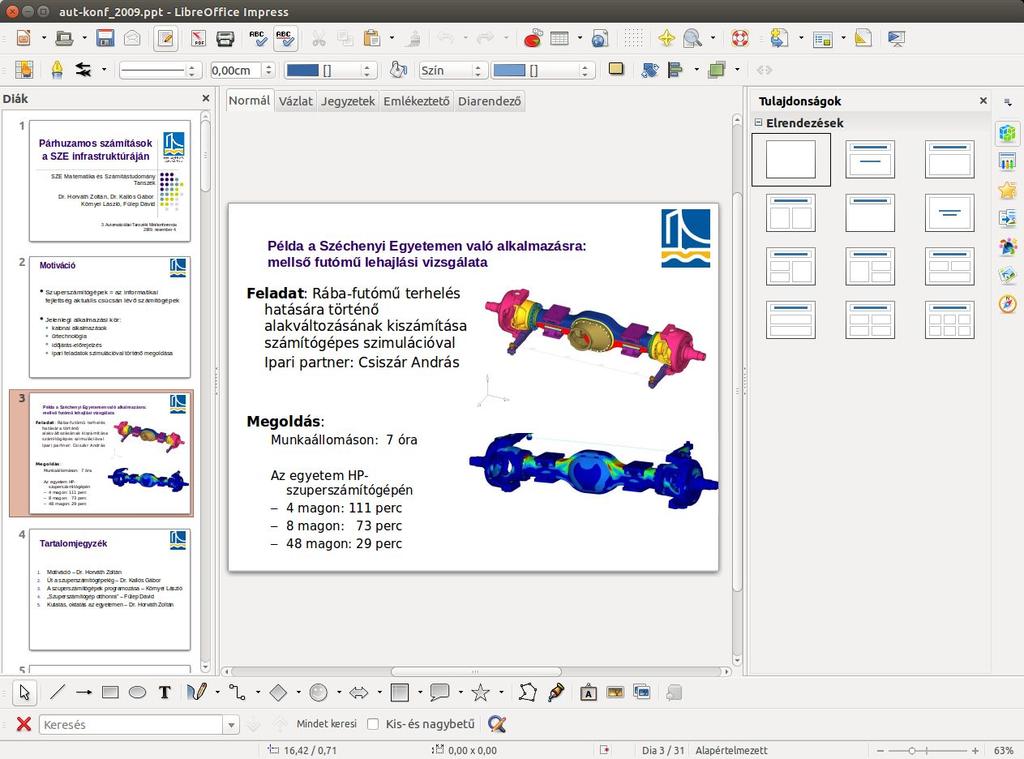The height and width of the screenshot is (759, 1024).
Task: Close the Tulajdonságok sidebar
Action: click(x=983, y=101)
